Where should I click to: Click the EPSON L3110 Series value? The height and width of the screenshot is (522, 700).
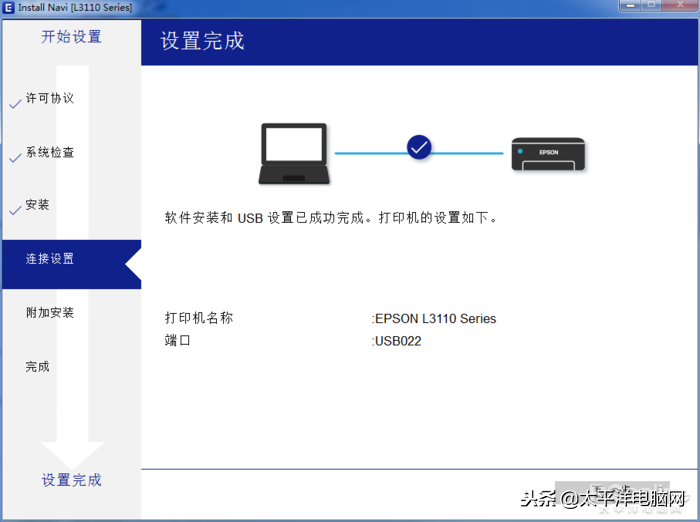pyautogui.click(x=435, y=318)
